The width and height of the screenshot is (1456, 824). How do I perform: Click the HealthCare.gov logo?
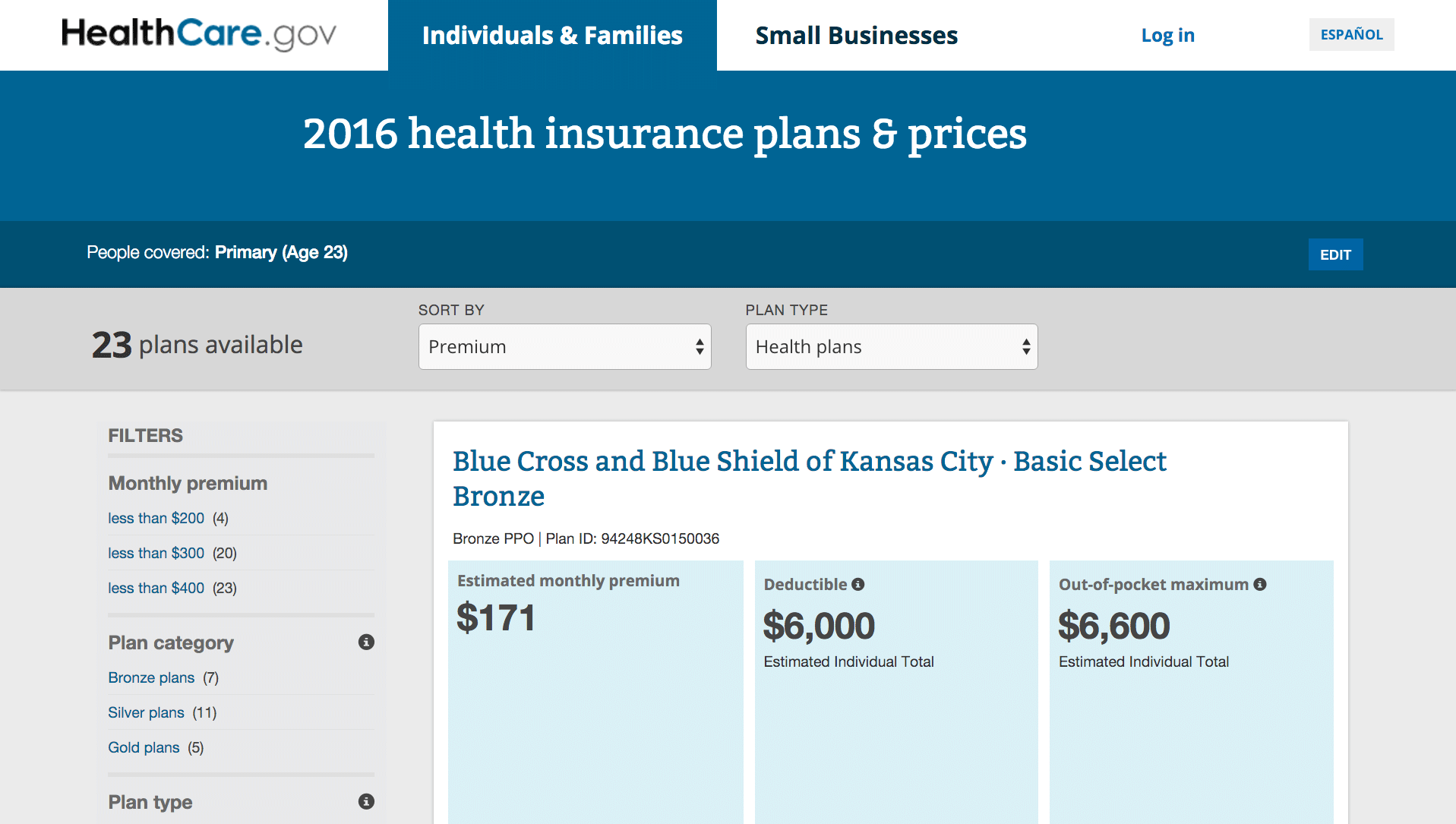199,35
